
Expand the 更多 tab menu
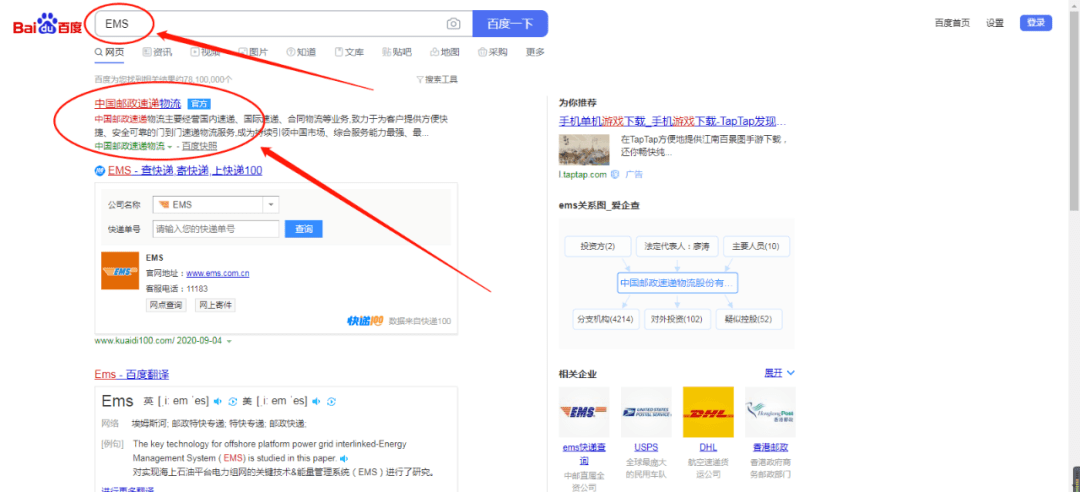pos(535,52)
